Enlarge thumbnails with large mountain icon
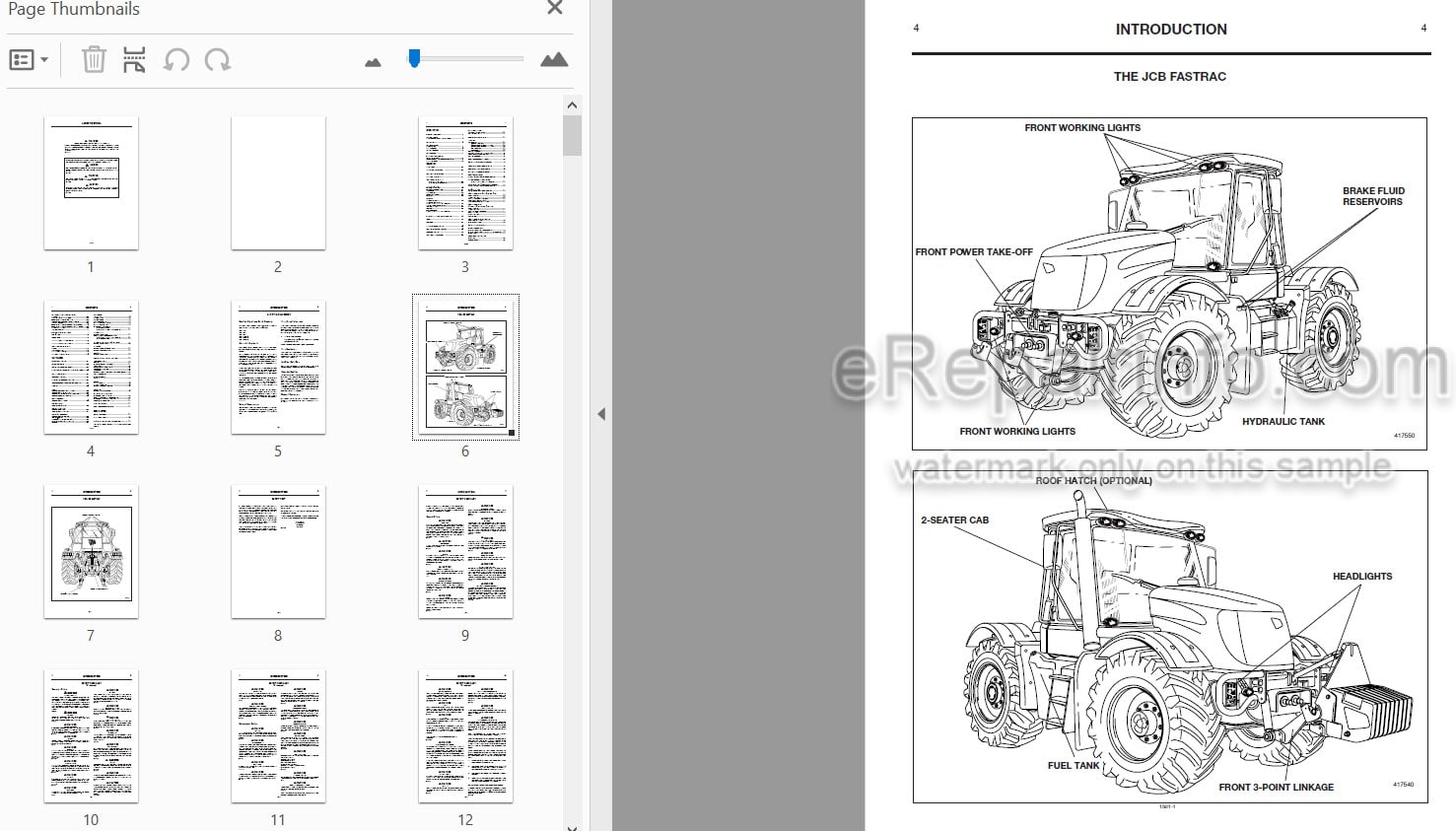 [554, 60]
